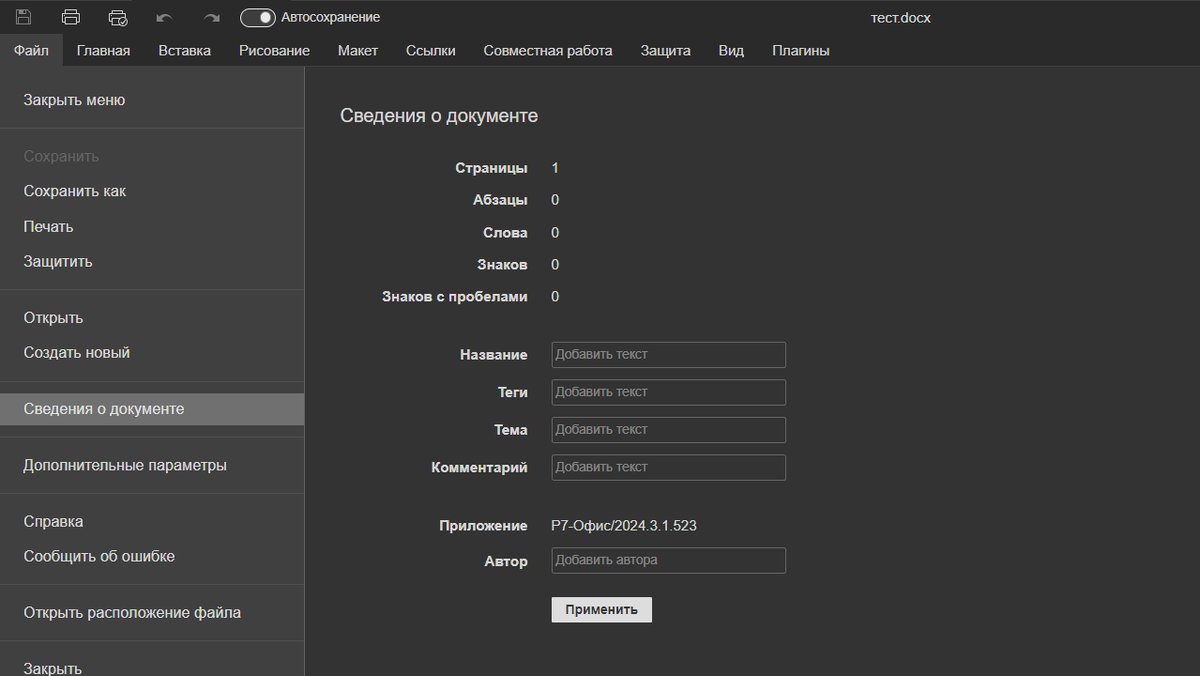Click the тест.docx document title
The height and width of the screenshot is (676, 1200).
point(901,18)
